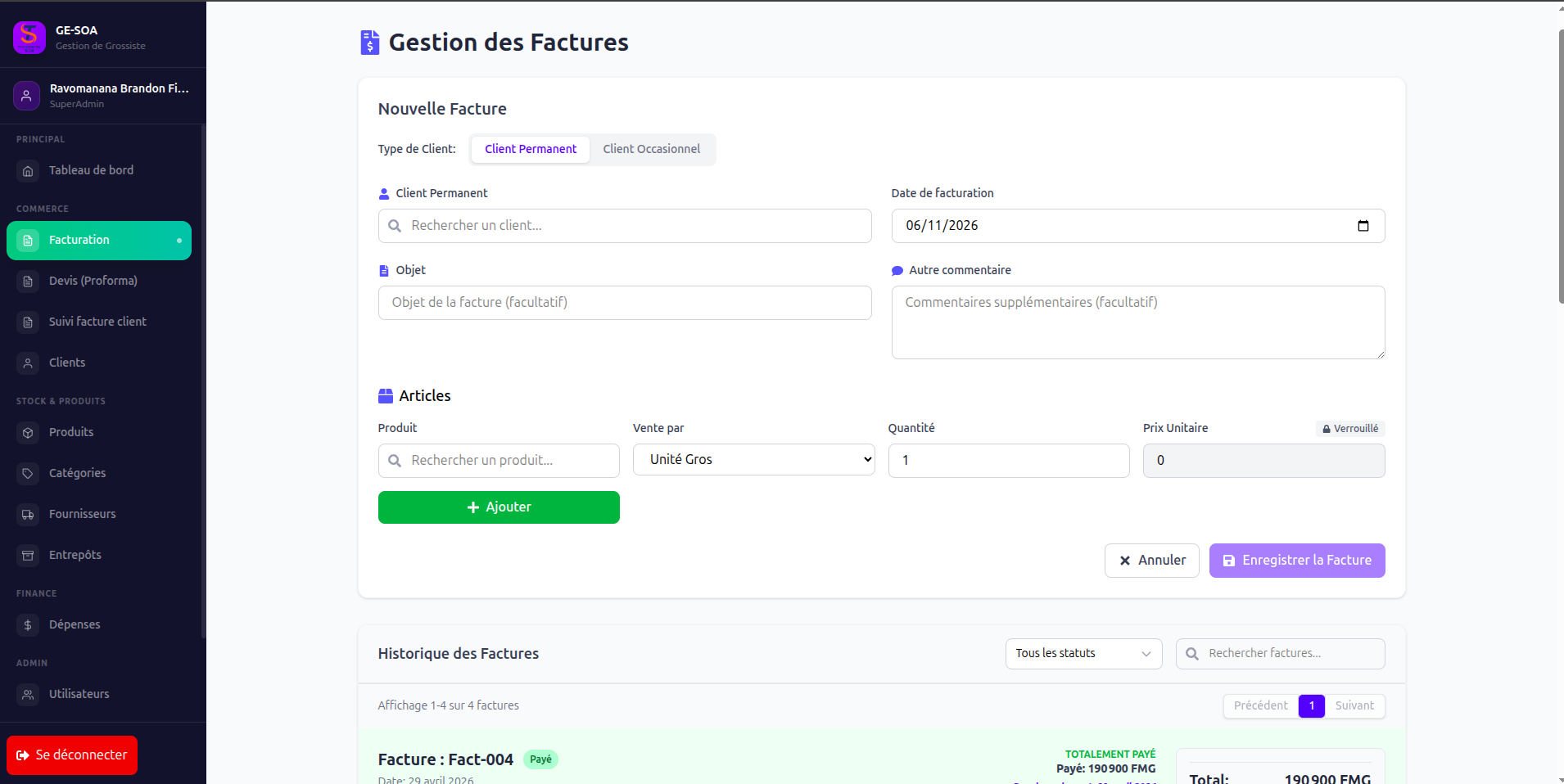Click the search icon in product field
The image size is (1564, 784).
coord(395,461)
